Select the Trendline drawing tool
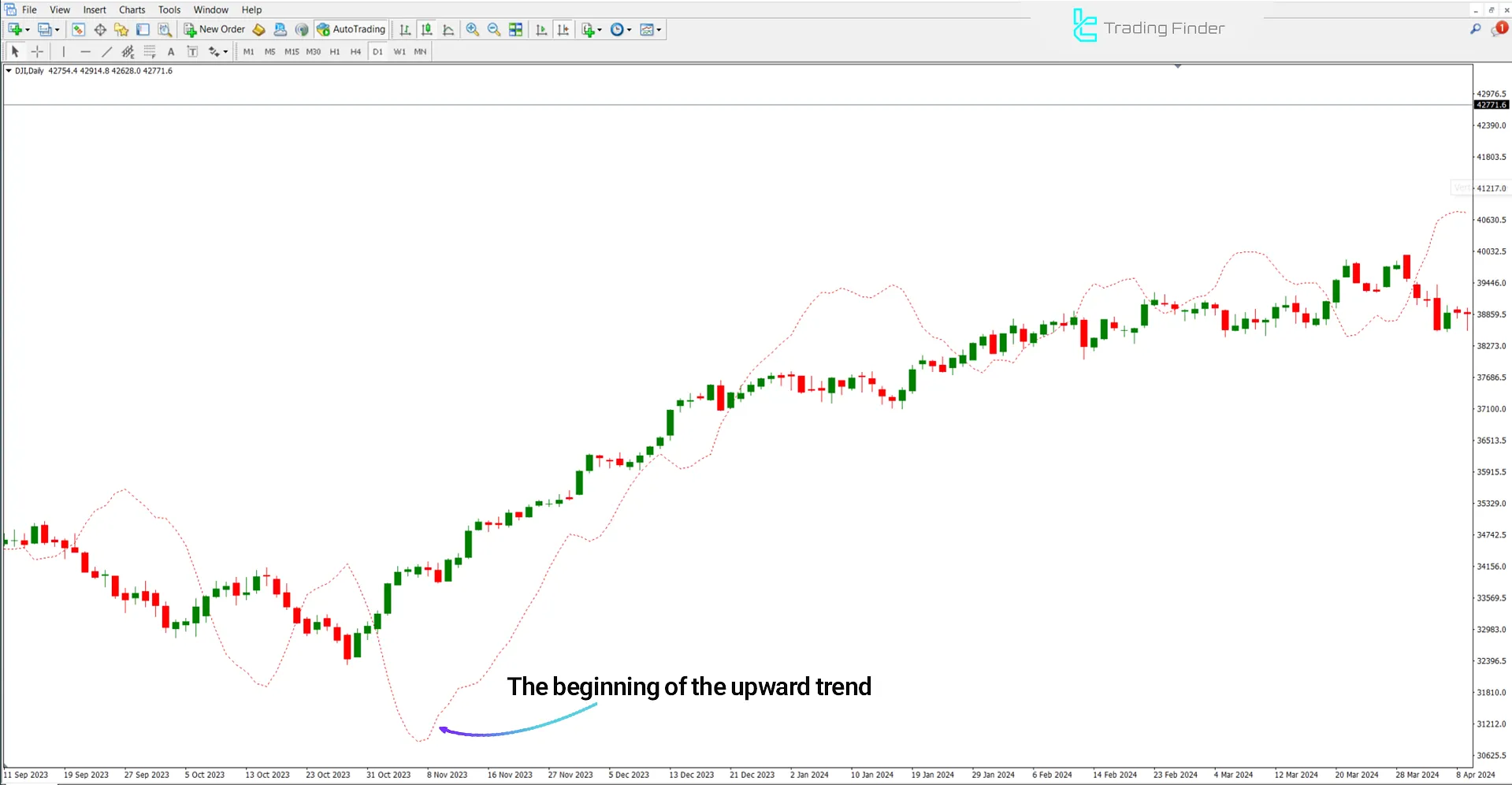1512x785 pixels. tap(106, 51)
